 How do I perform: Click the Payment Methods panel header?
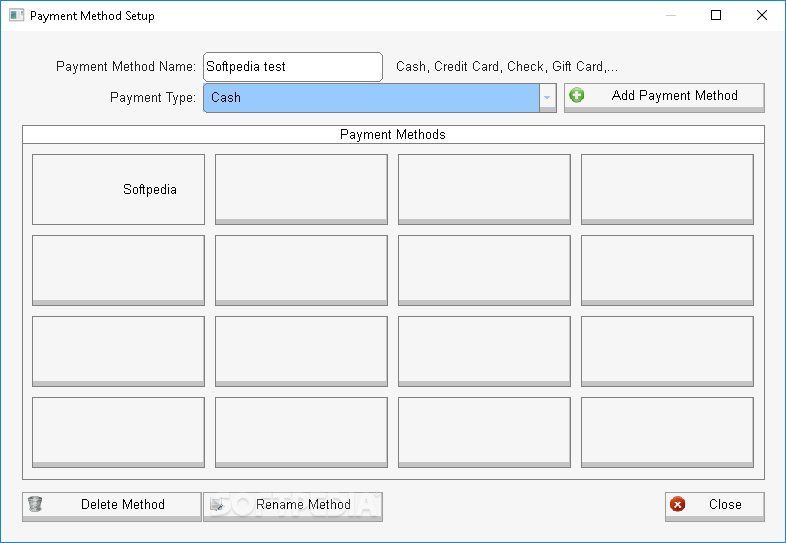click(393, 134)
